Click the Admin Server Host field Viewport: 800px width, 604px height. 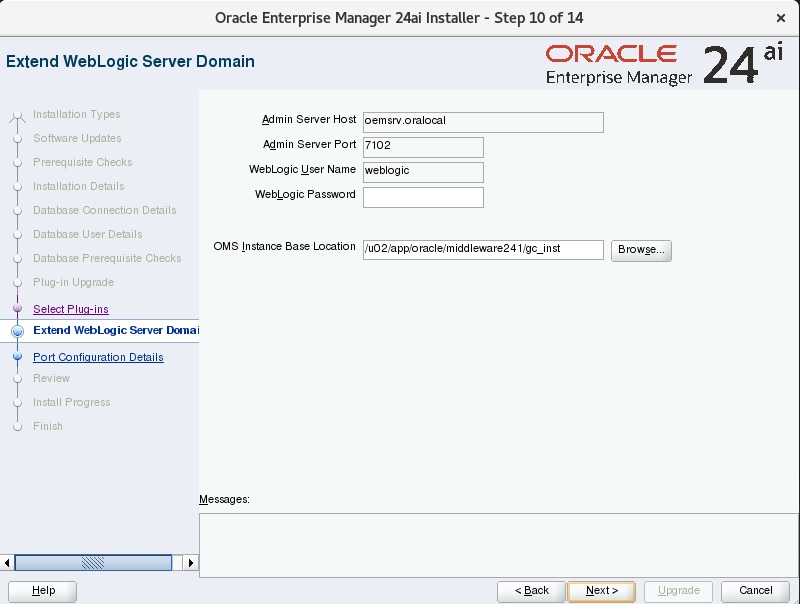click(483, 122)
